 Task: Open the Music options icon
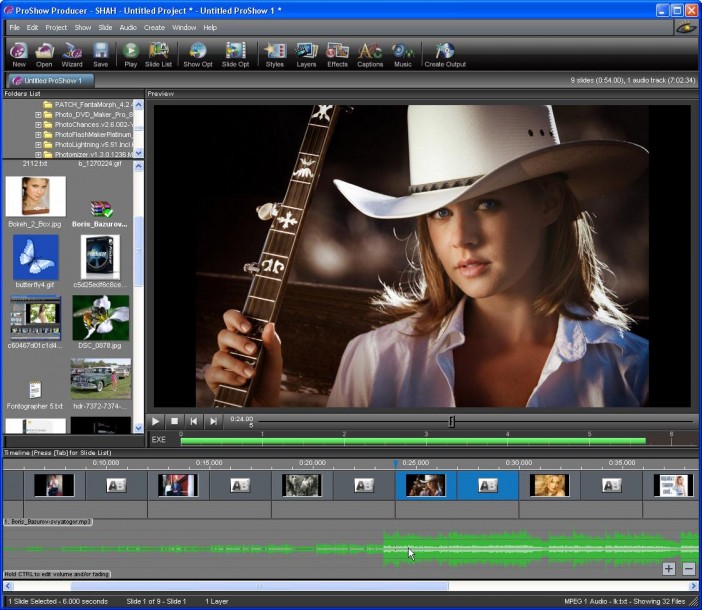coord(402,51)
